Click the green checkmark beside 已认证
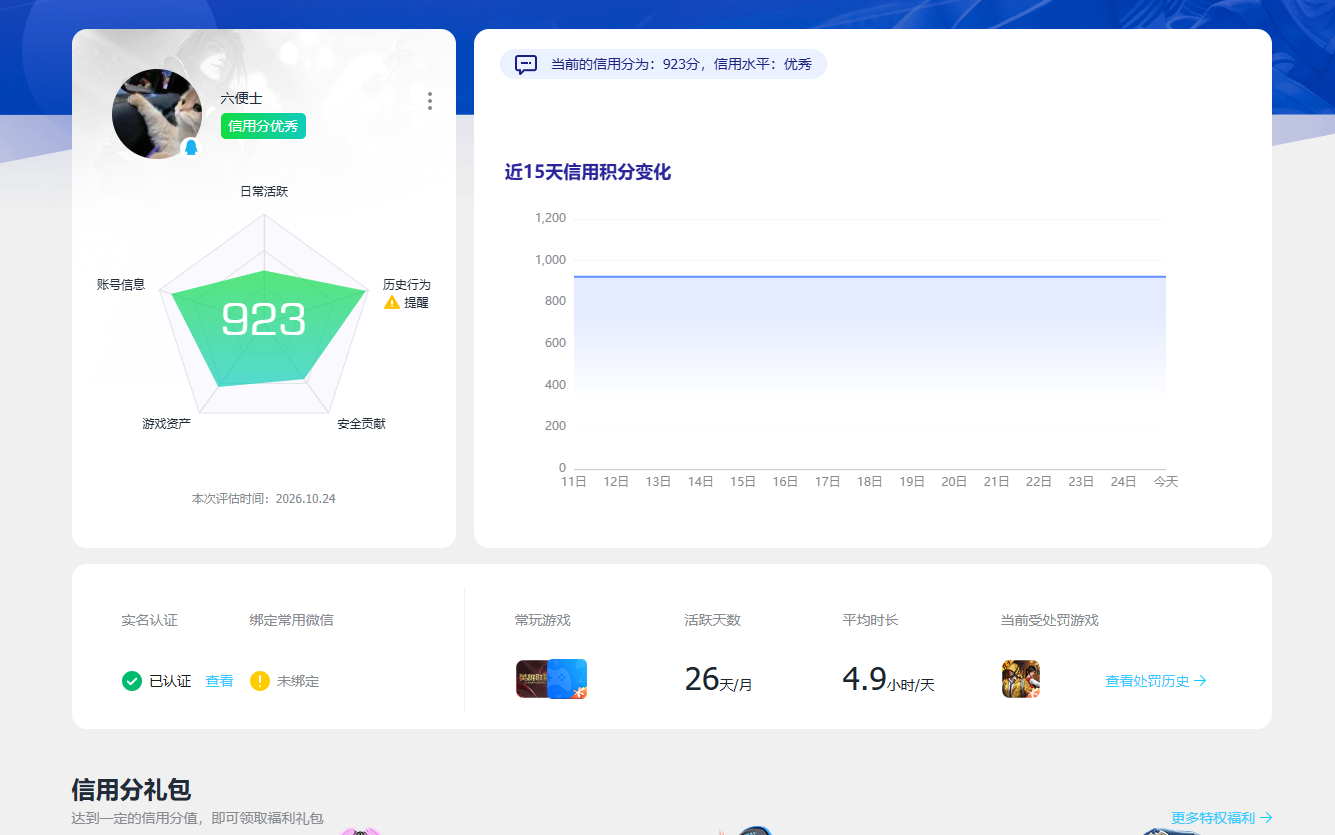Screen dimensions: 1335x835 pos(132,681)
